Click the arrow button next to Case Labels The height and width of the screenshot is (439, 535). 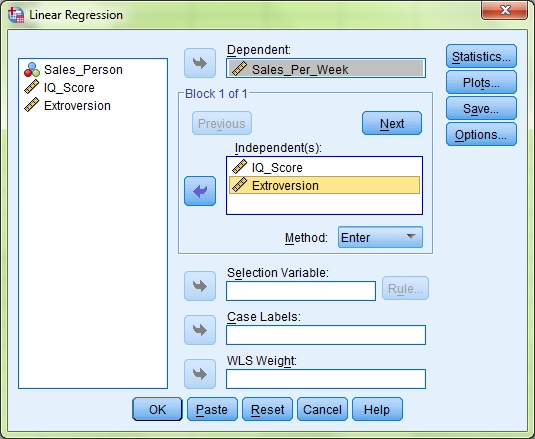200,330
